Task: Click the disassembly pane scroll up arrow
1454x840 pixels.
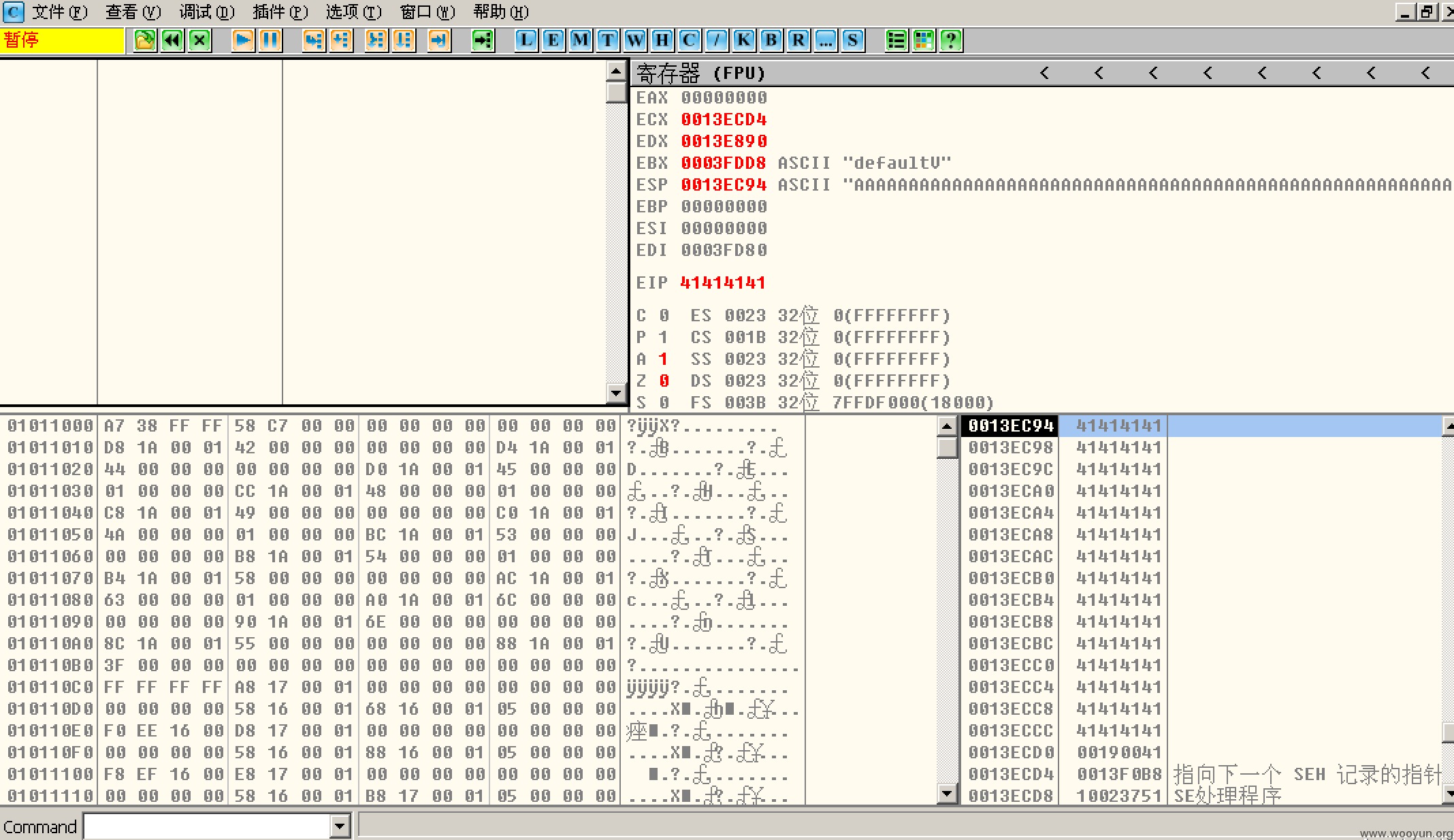Action: tap(616, 71)
